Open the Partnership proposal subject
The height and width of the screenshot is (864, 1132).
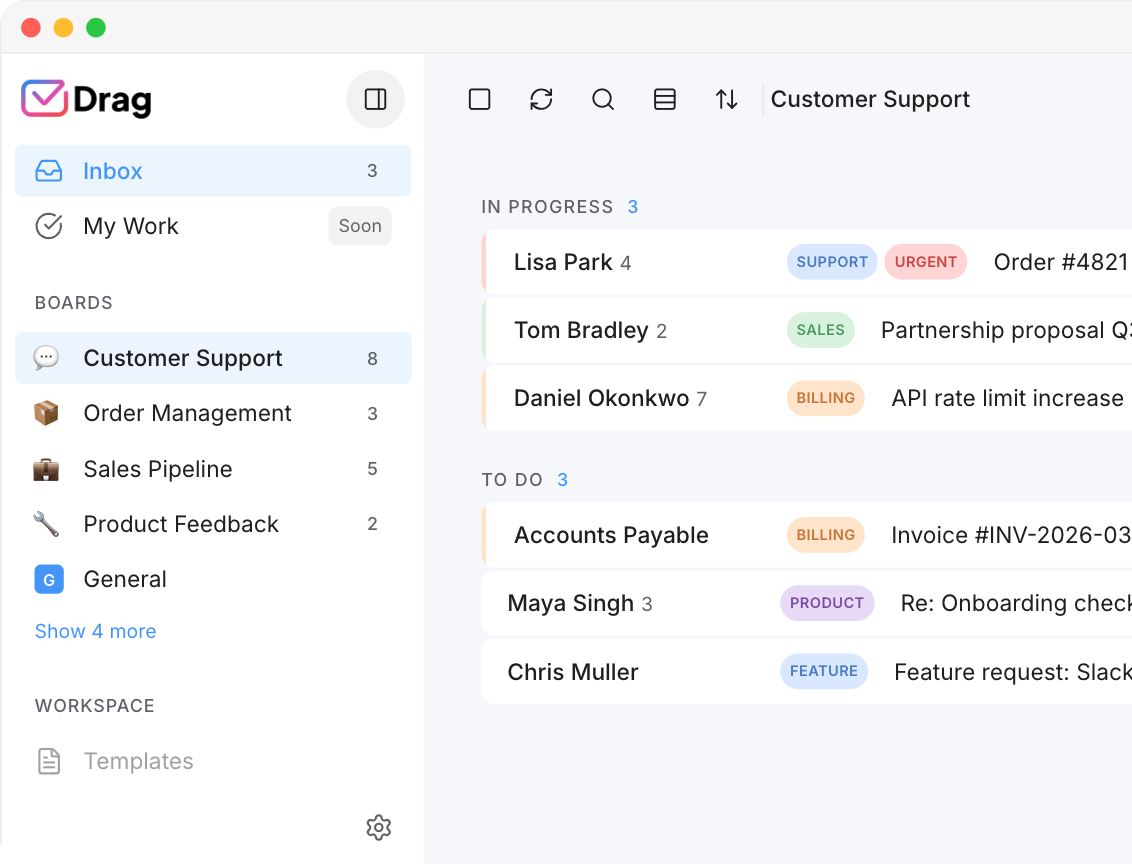pyautogui.click(x=1006, y=330)
